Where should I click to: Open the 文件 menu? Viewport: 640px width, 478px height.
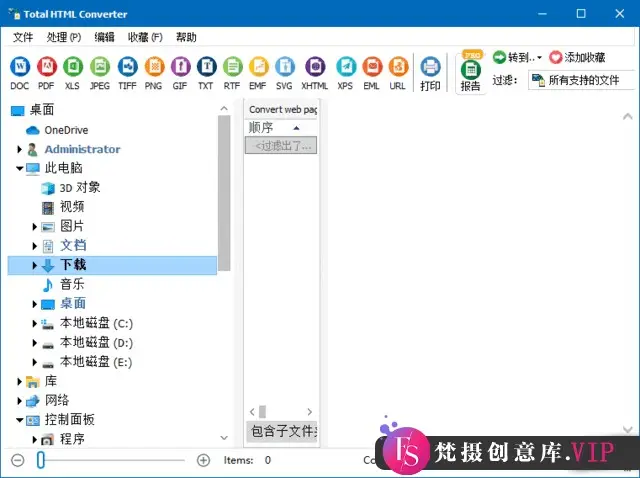click(23, 38)
